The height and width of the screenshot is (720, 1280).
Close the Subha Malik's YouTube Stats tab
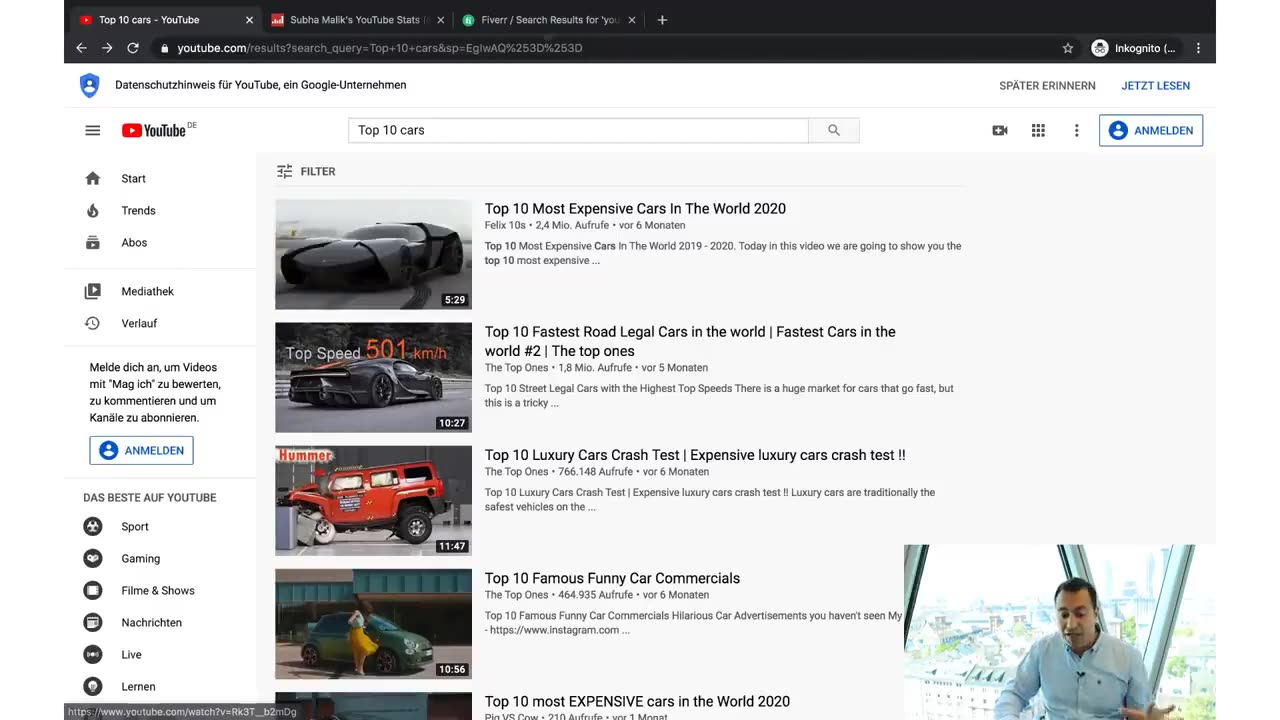point(441,19)
